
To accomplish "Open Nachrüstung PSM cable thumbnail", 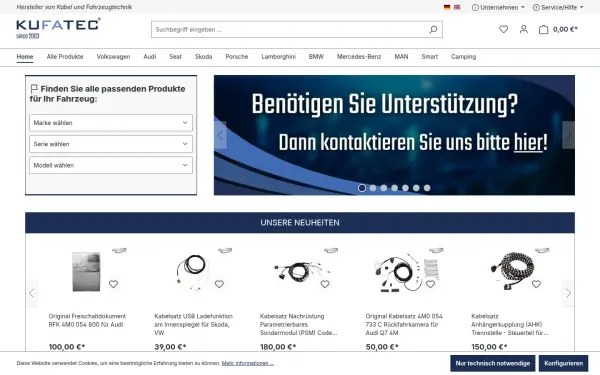I will pos(302,271).
